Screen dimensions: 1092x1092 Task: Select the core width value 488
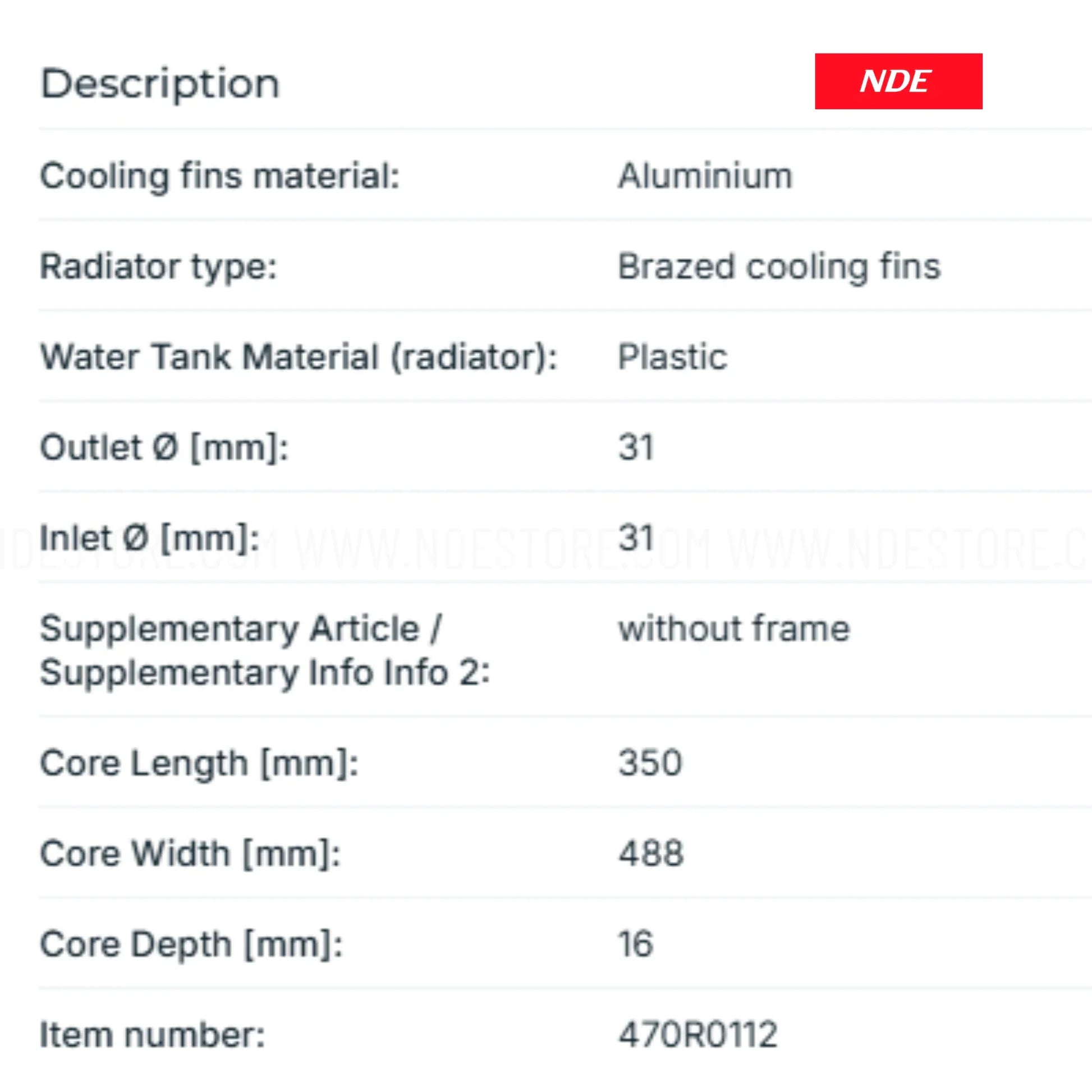(651, 854)
